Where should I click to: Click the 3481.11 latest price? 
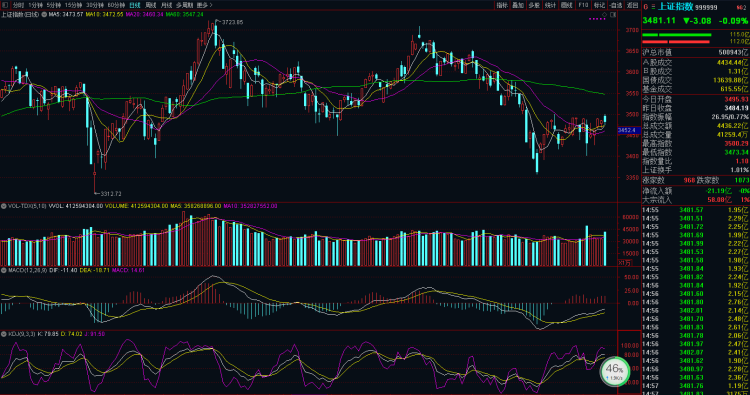pos(659,21)
